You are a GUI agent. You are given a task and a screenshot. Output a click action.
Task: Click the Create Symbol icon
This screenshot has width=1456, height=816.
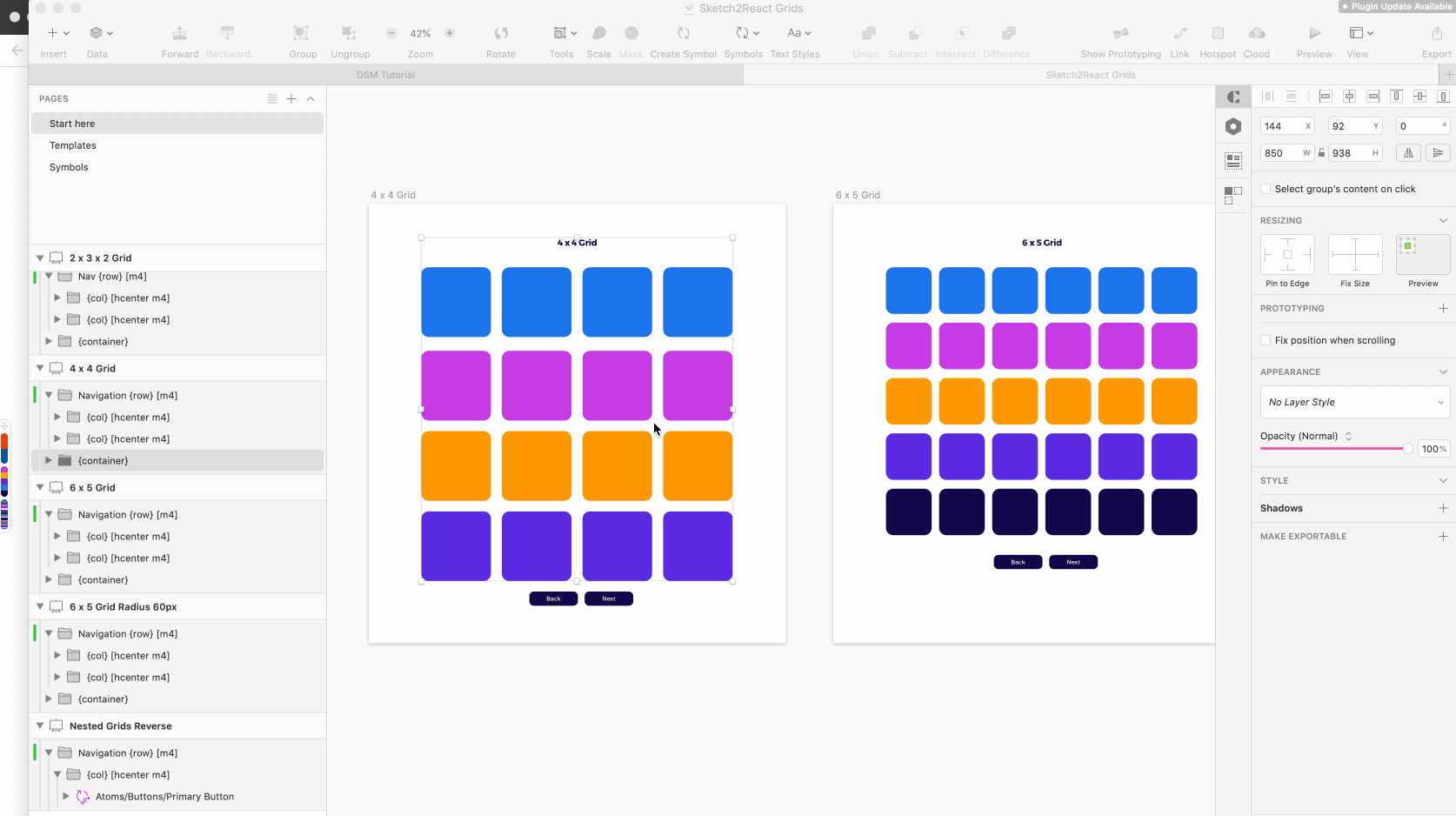684,33
